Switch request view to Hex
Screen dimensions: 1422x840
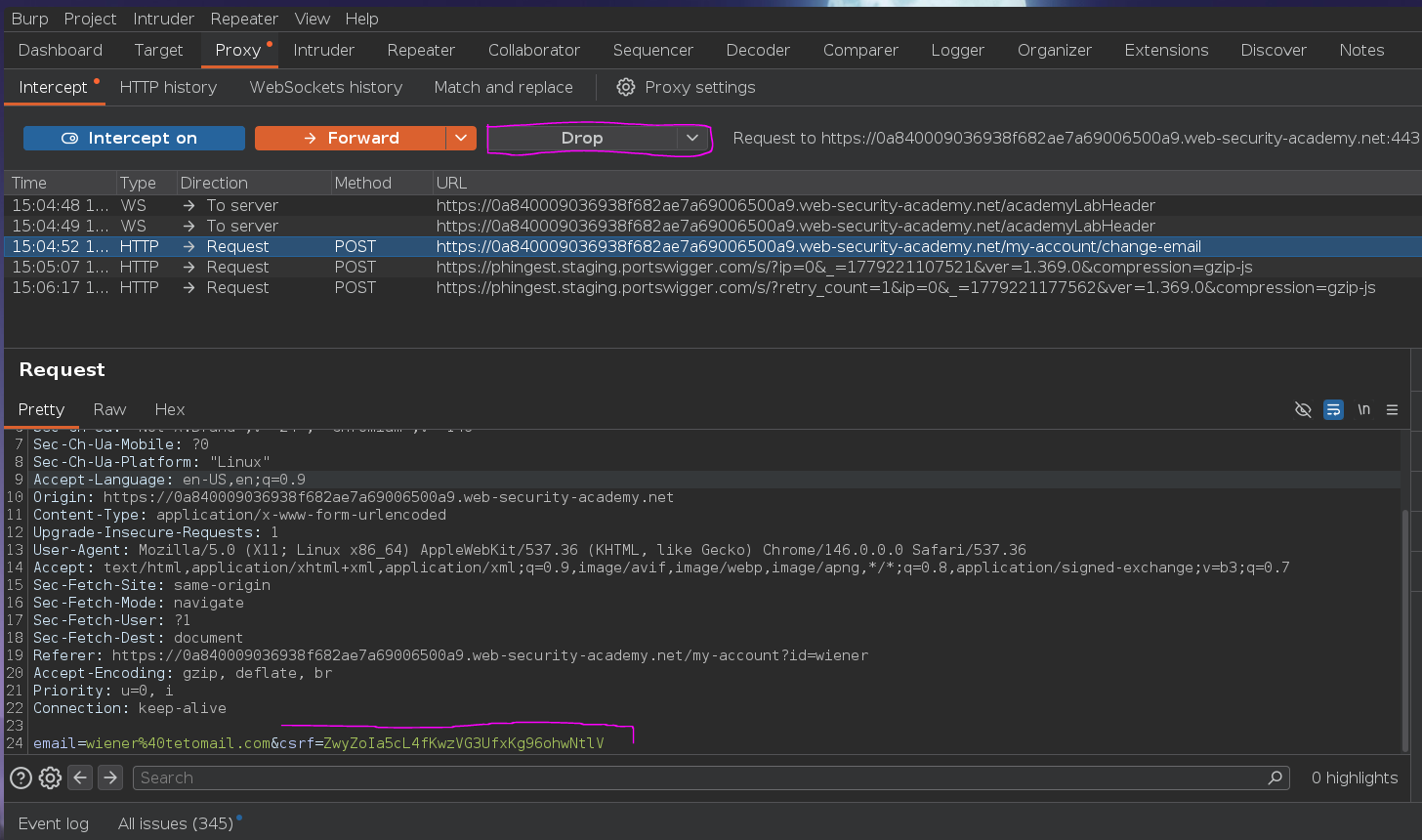click(x=169, y=409)
